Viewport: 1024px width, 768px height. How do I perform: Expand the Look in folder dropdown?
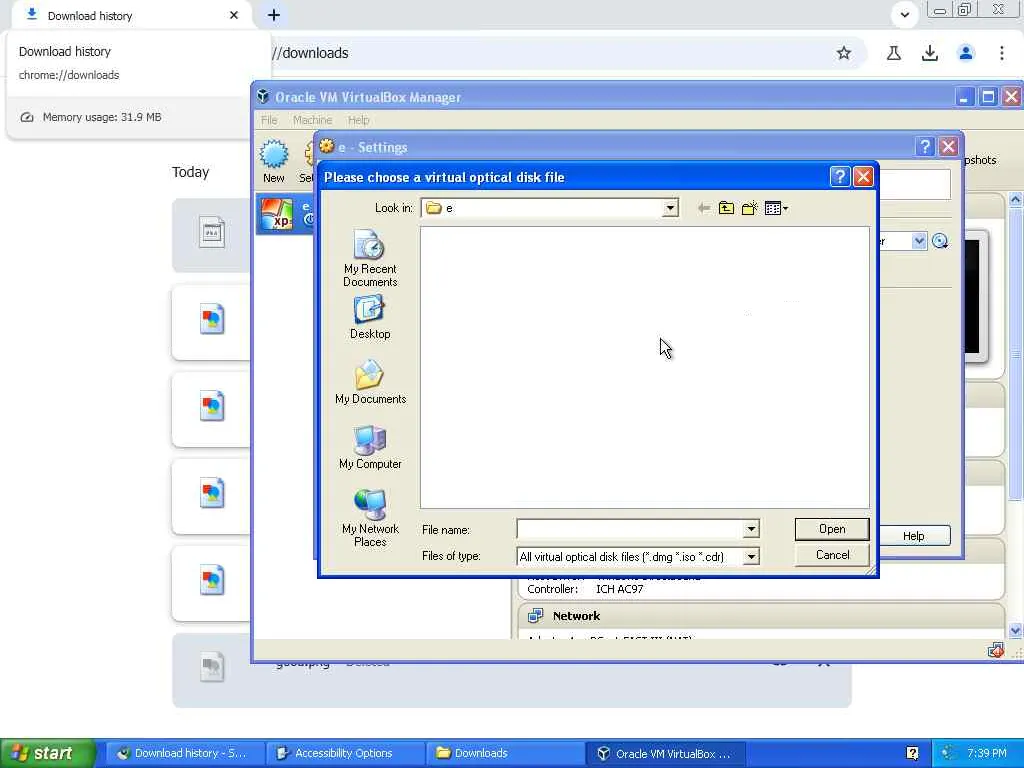pyautogui.click(x=670, y=208)
